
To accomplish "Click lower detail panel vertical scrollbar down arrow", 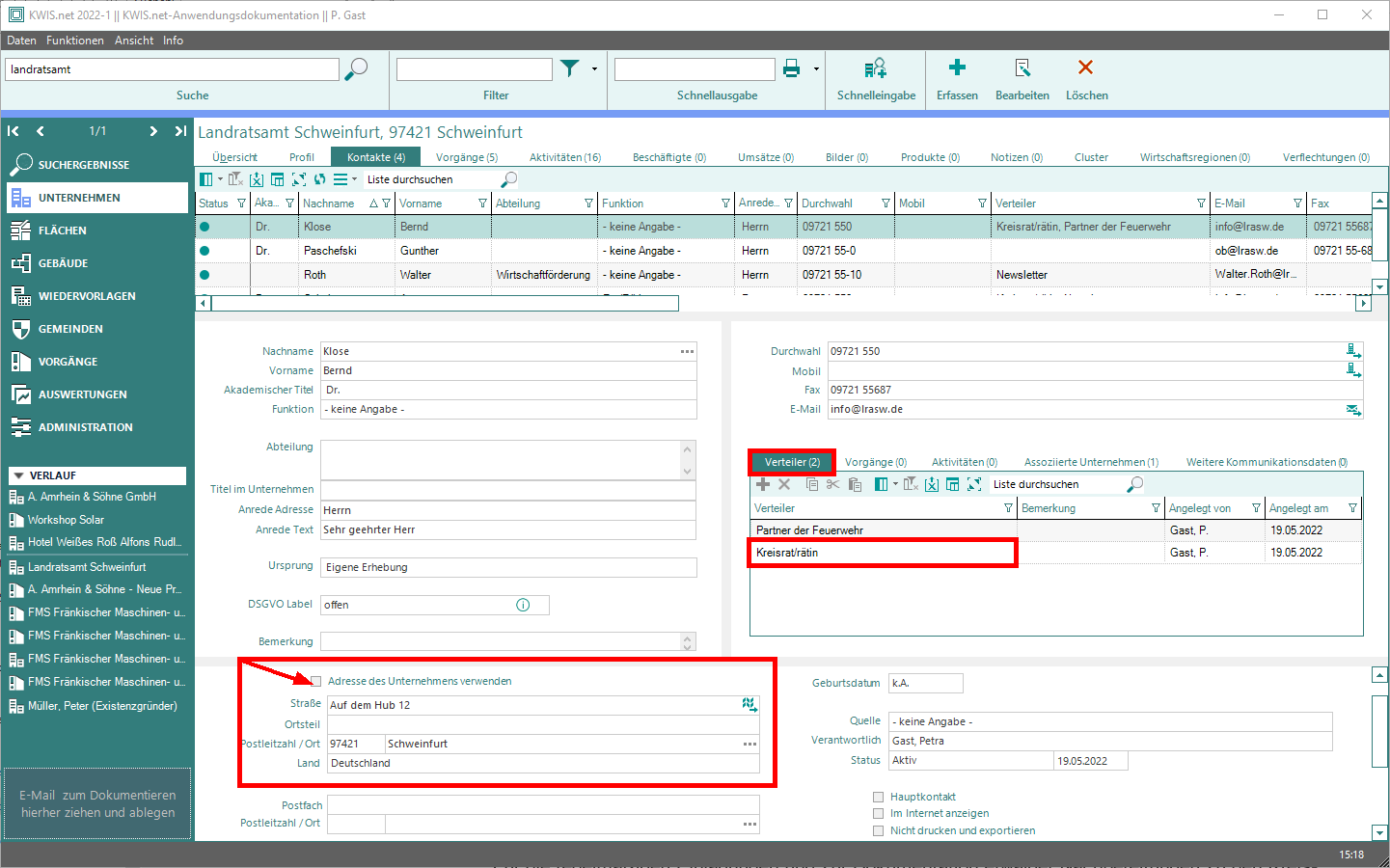I will click(1379, 832).
